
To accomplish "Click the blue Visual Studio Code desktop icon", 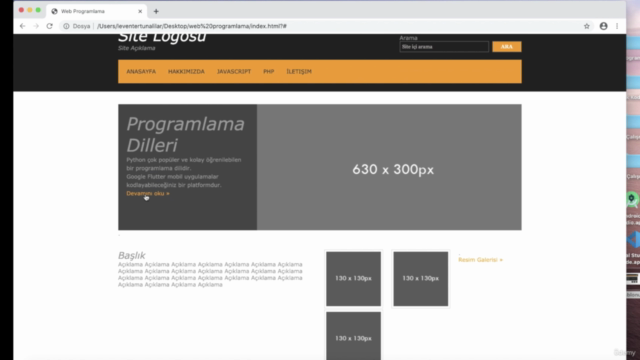I will point(633,240).
